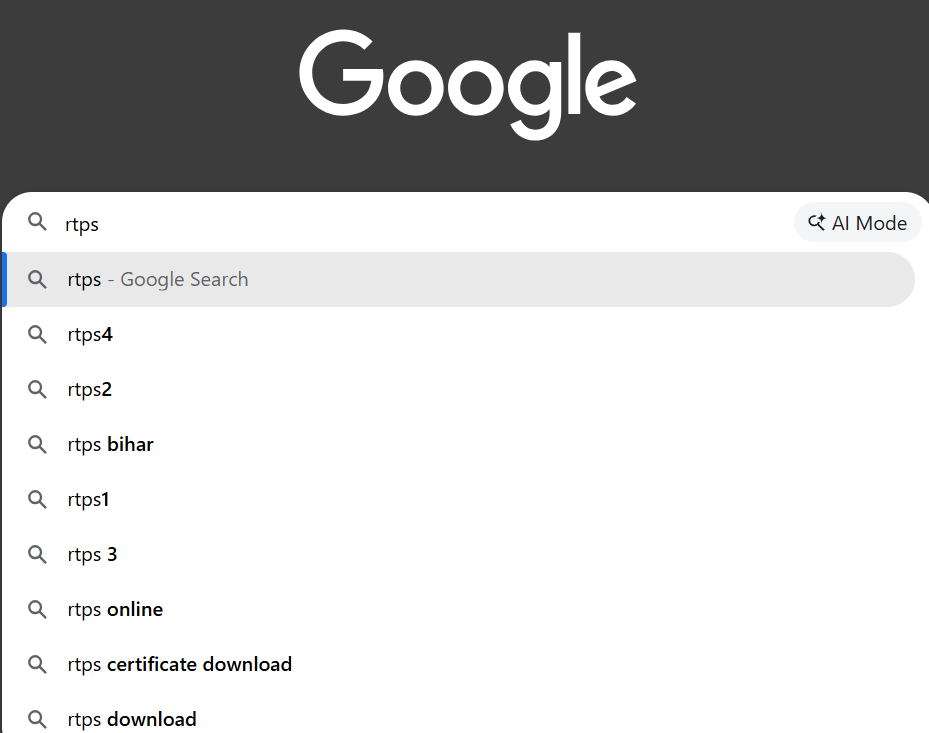Click the Google logo

click(467, 84)
